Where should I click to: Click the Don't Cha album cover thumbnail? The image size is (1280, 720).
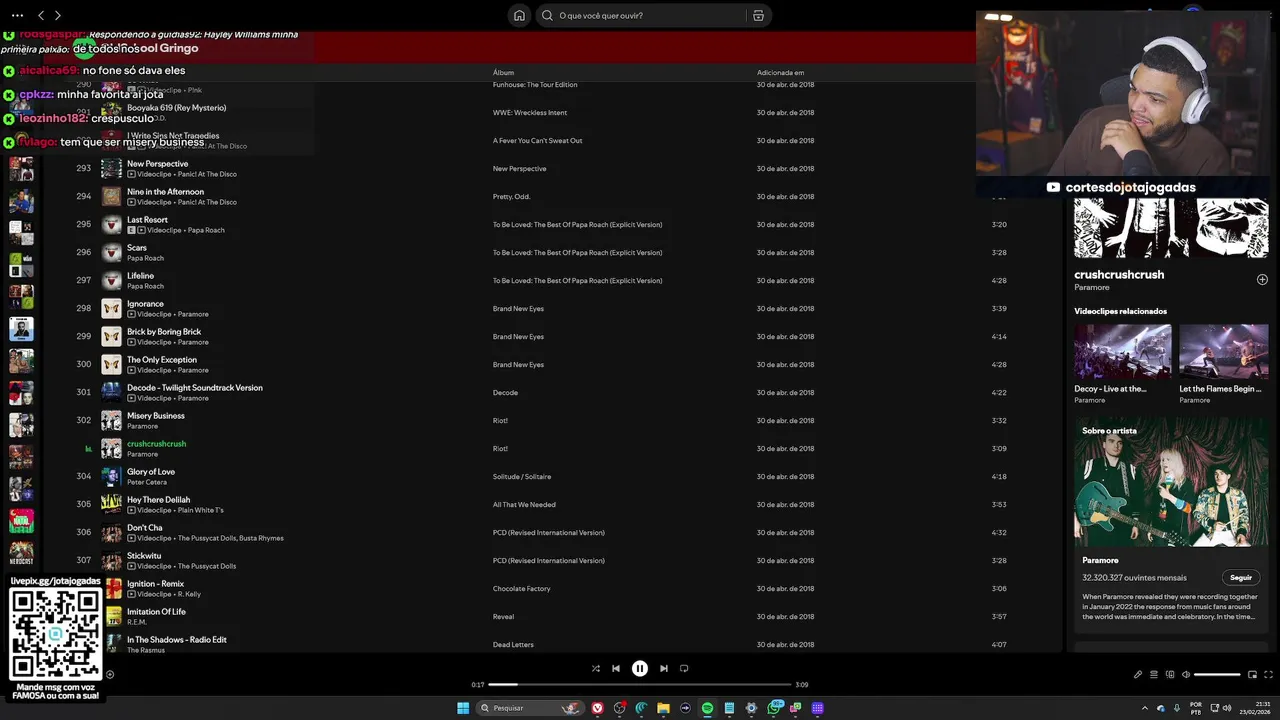click(111, 532)
